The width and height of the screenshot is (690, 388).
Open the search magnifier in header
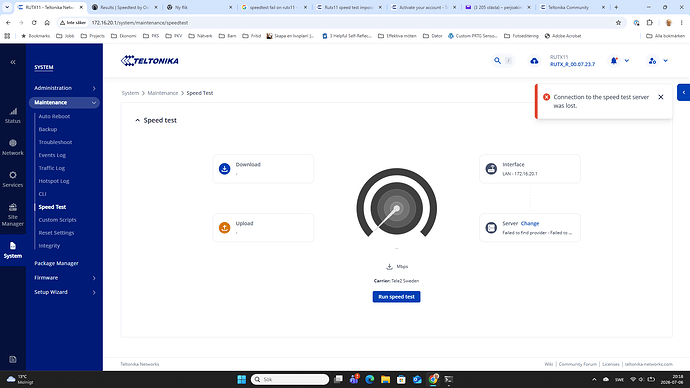click(497, 61)
